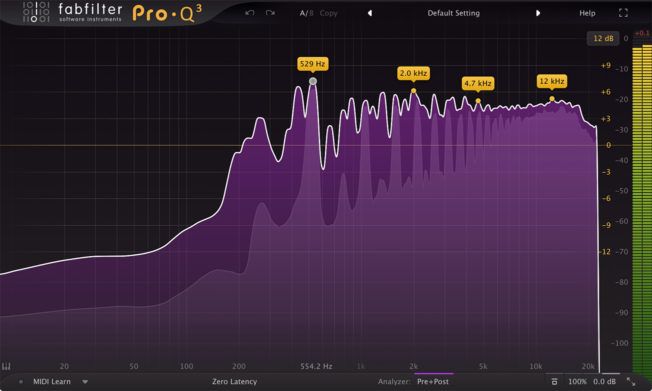Image resolution: width=652 pixels, height=391 pixels.
Task: Enter full screen mode icon
Action: pos(623,13)
